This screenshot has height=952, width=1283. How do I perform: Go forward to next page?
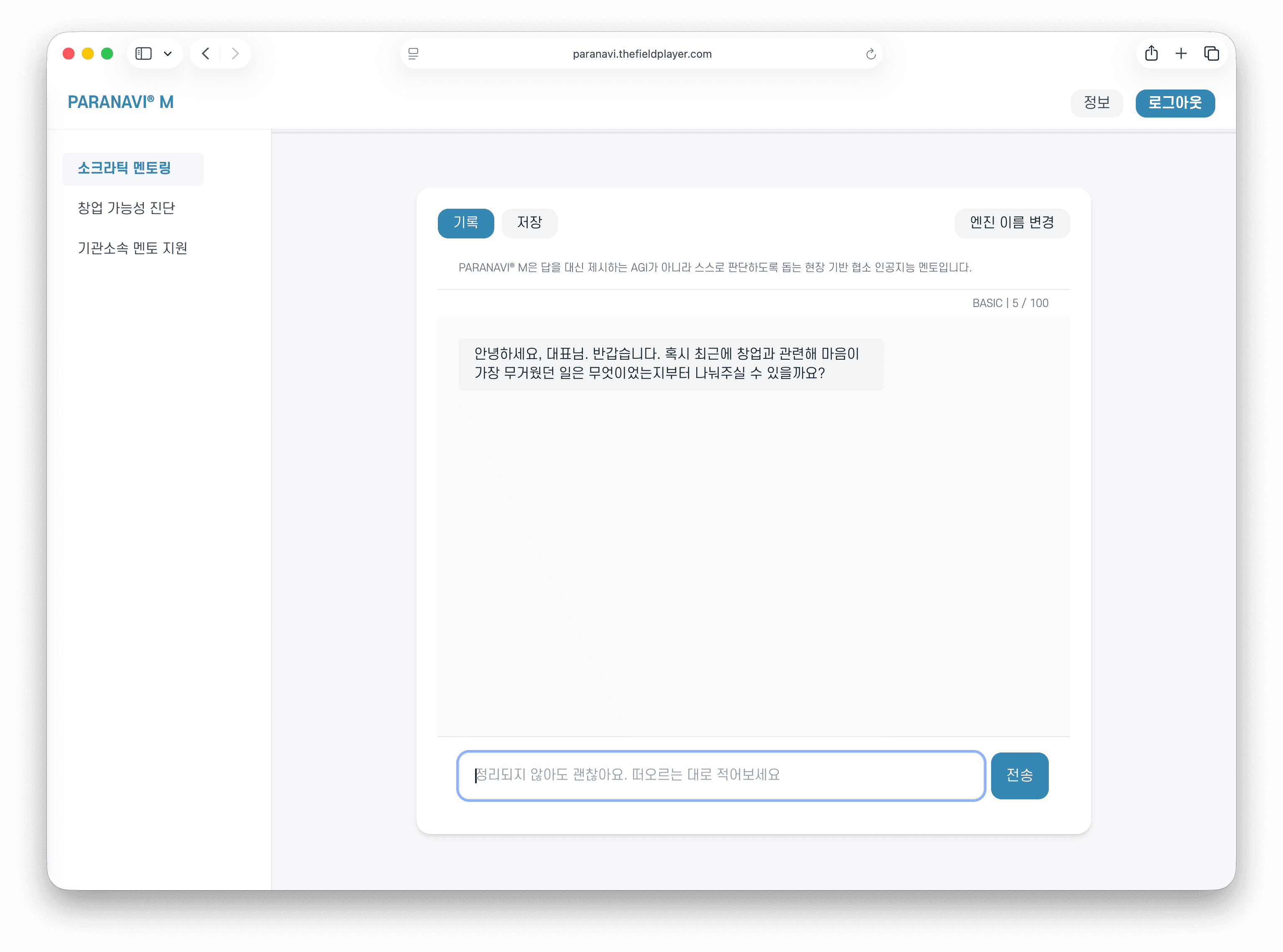[235, 54]
